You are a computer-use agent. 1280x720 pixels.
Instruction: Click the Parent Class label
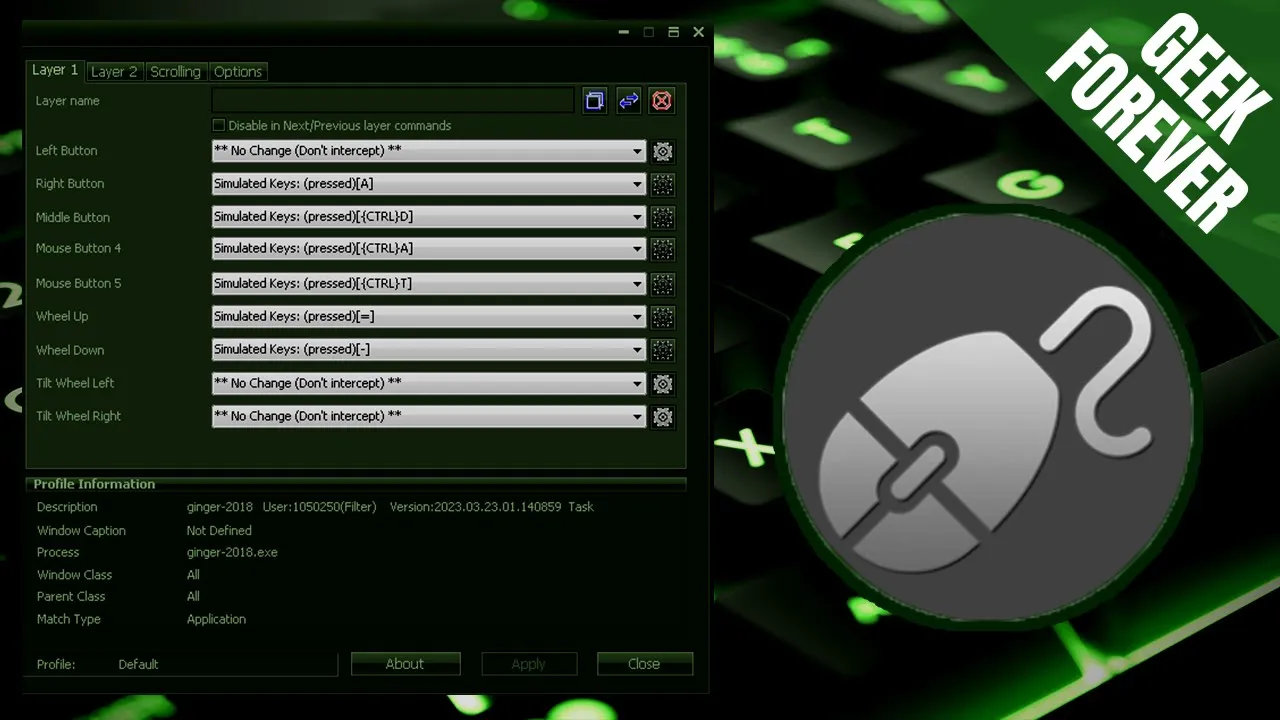pos(71,597)
